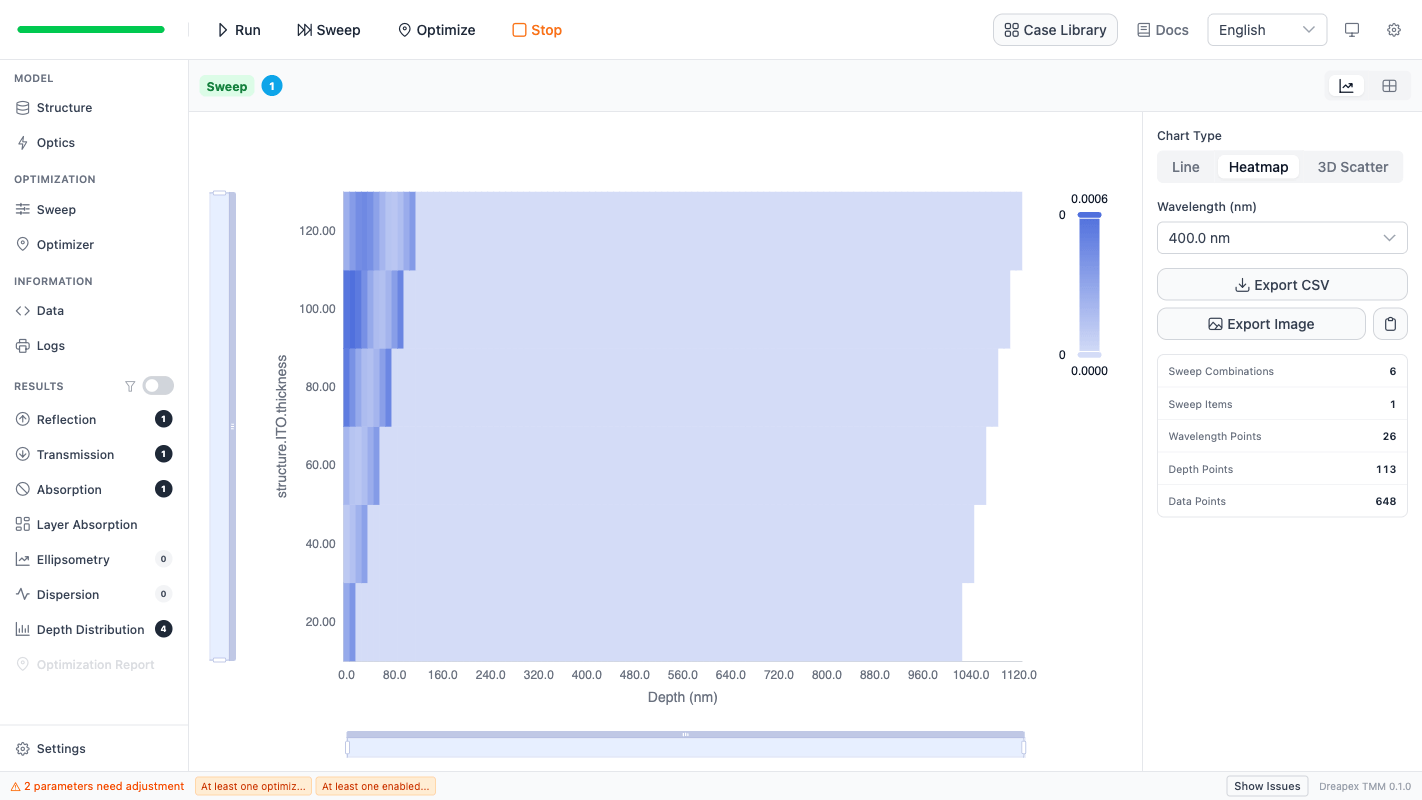
Task: Open the app settings gear icon
Action: [x=1393, y=30]
